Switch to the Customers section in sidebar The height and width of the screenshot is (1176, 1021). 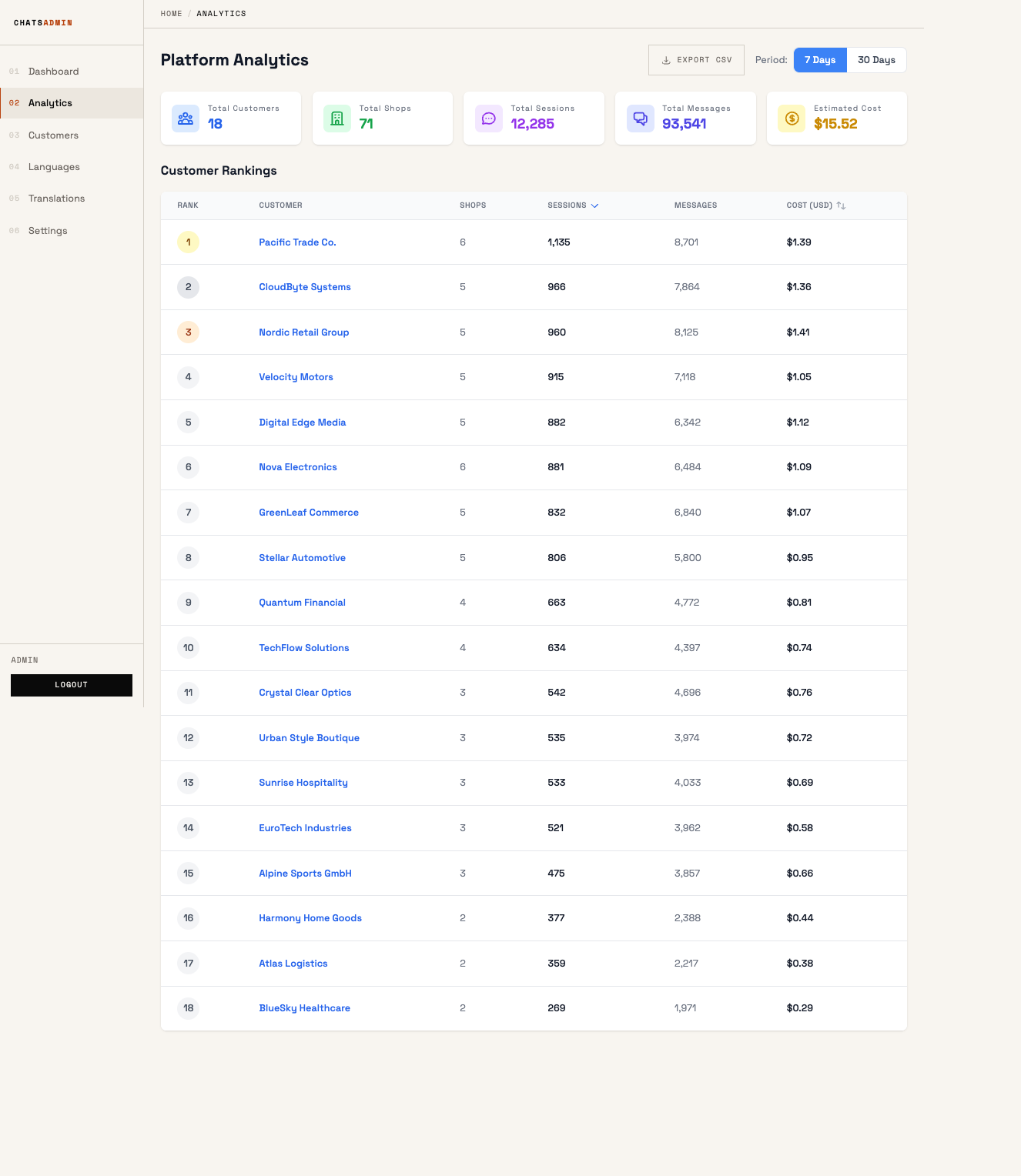(x=53, y=135)
